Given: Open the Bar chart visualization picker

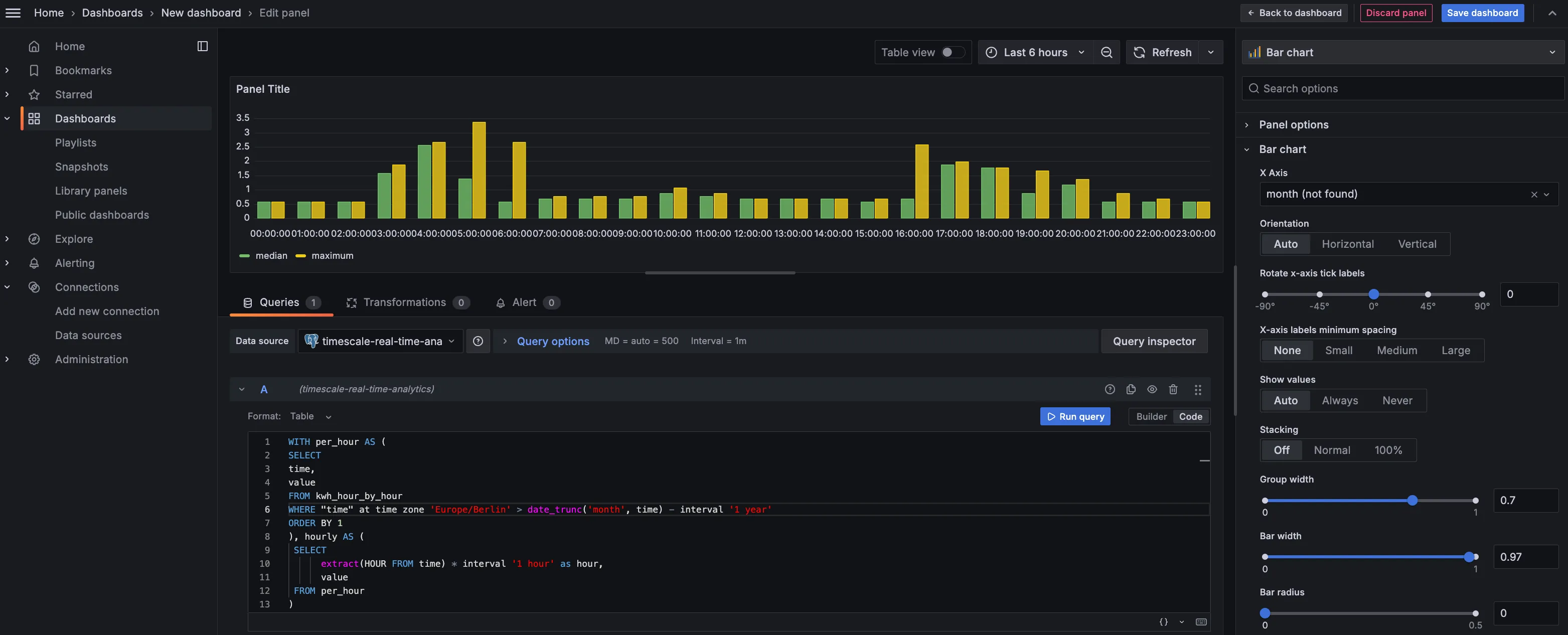Looking at the screenshot, I should [x=1403, y=52].
